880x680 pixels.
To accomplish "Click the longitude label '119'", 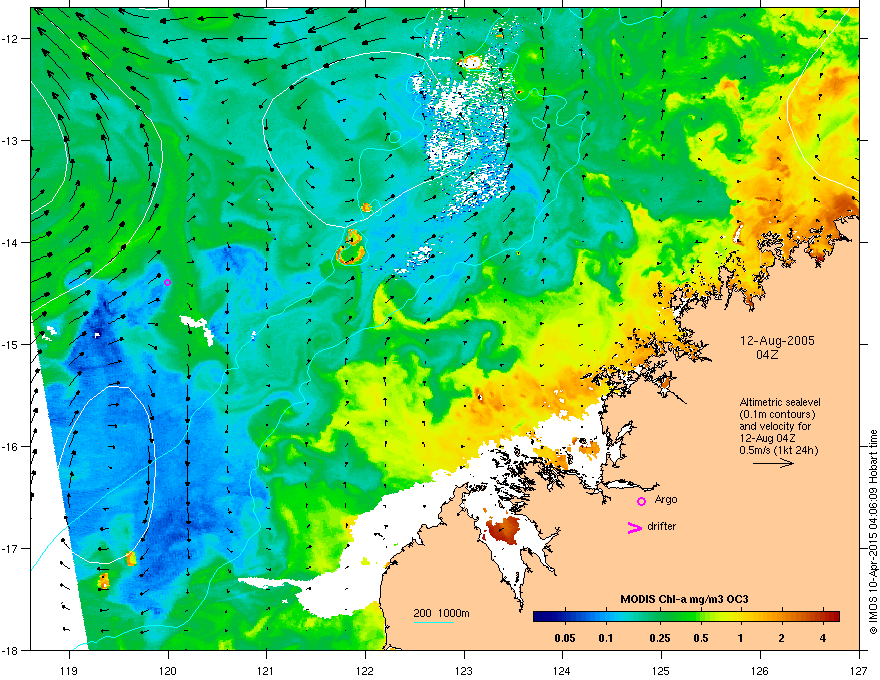I will click(x=69, y=670).
